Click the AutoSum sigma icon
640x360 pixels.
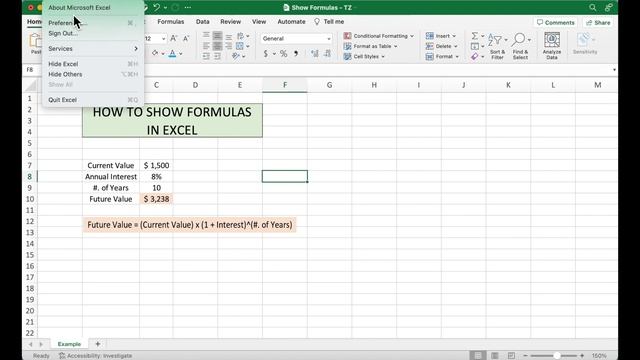click(x=475, y=36)
